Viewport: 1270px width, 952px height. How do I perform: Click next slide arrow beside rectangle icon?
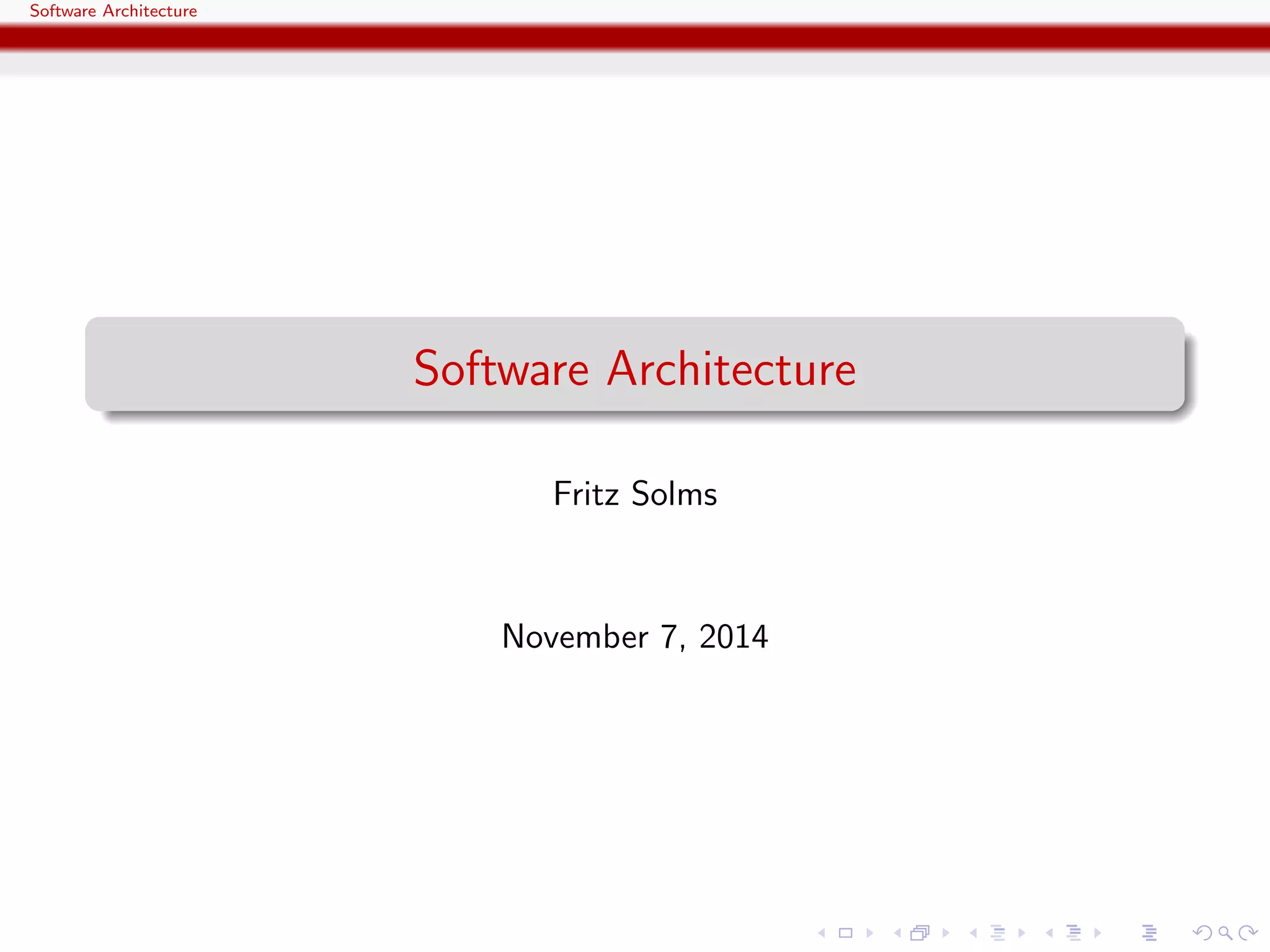coord(869,933)
